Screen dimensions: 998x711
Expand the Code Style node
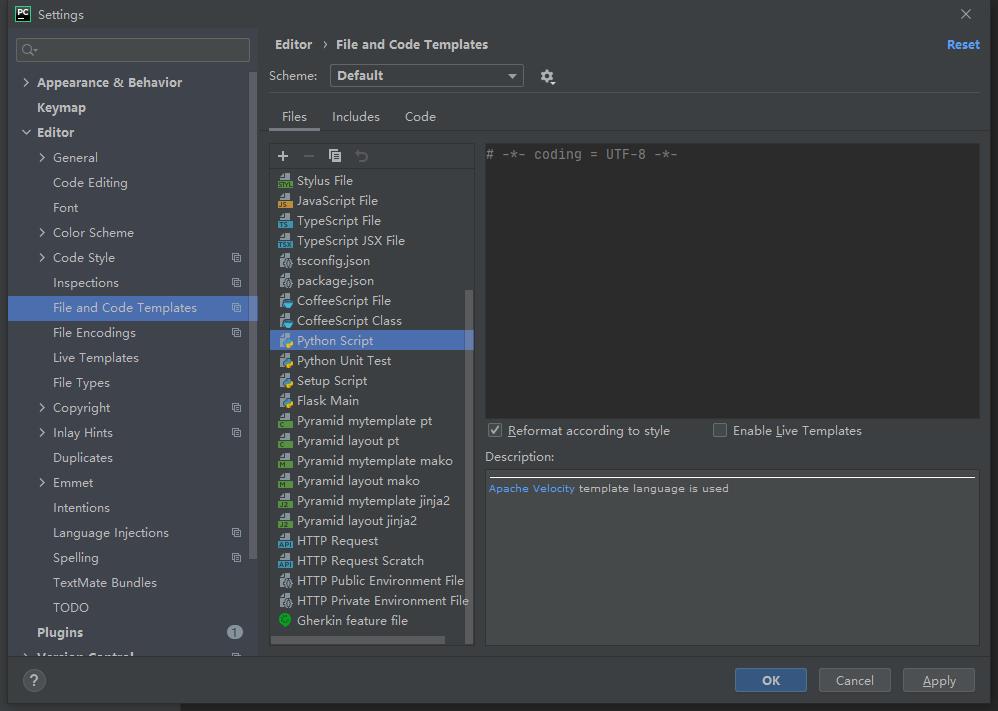click(x=42, y=258)
